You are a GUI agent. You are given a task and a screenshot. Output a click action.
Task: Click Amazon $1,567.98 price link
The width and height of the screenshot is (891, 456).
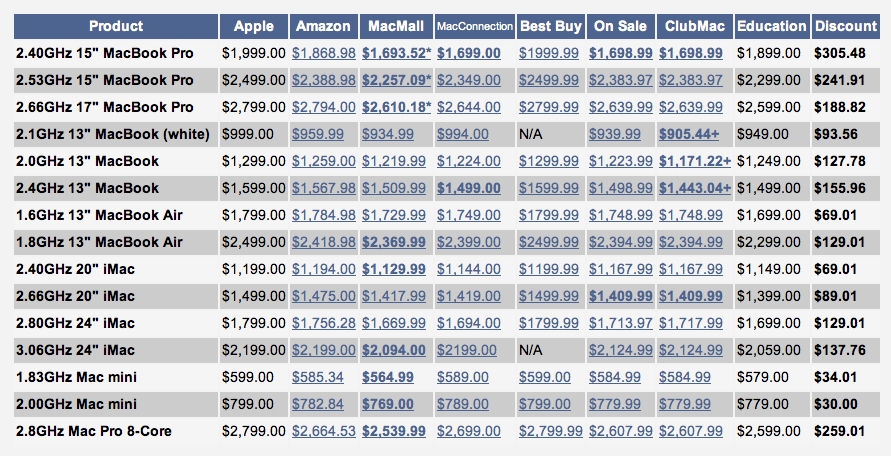[324, 188]
